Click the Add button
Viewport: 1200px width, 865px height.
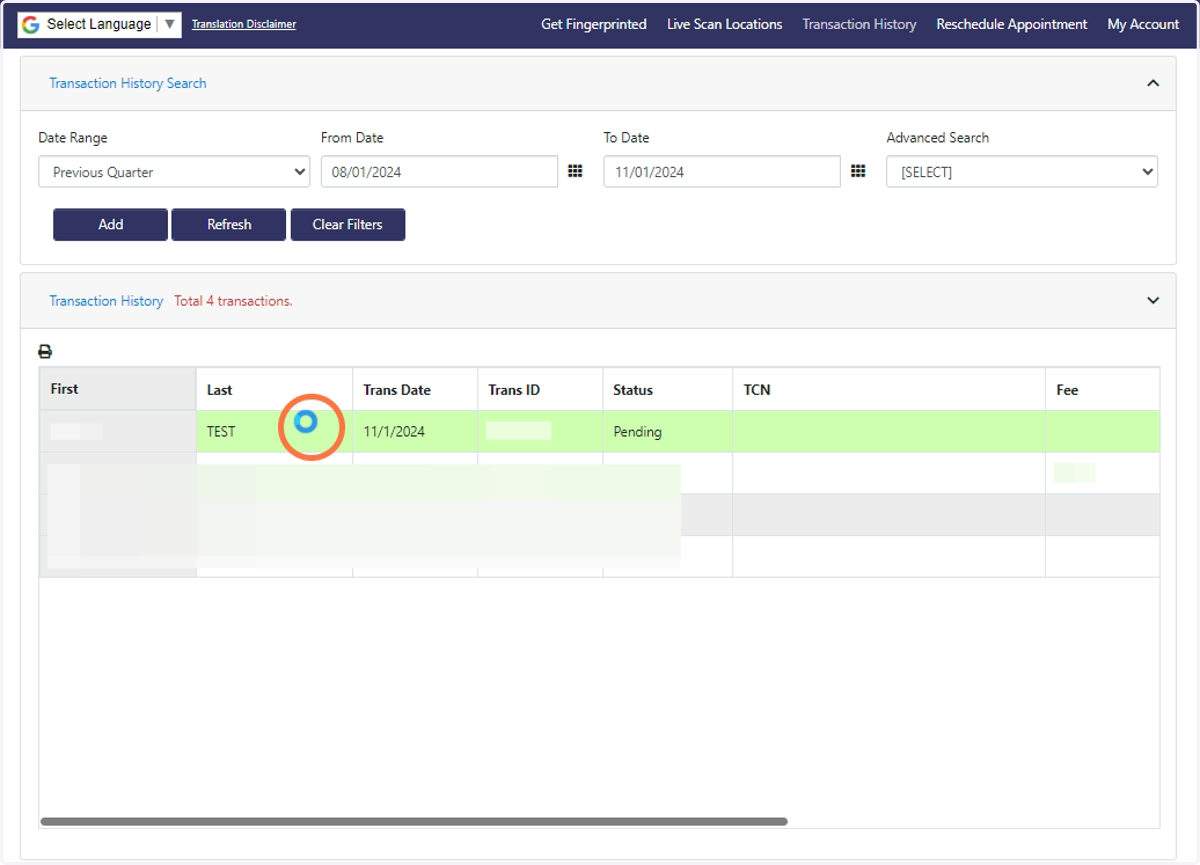pos(110,225)
